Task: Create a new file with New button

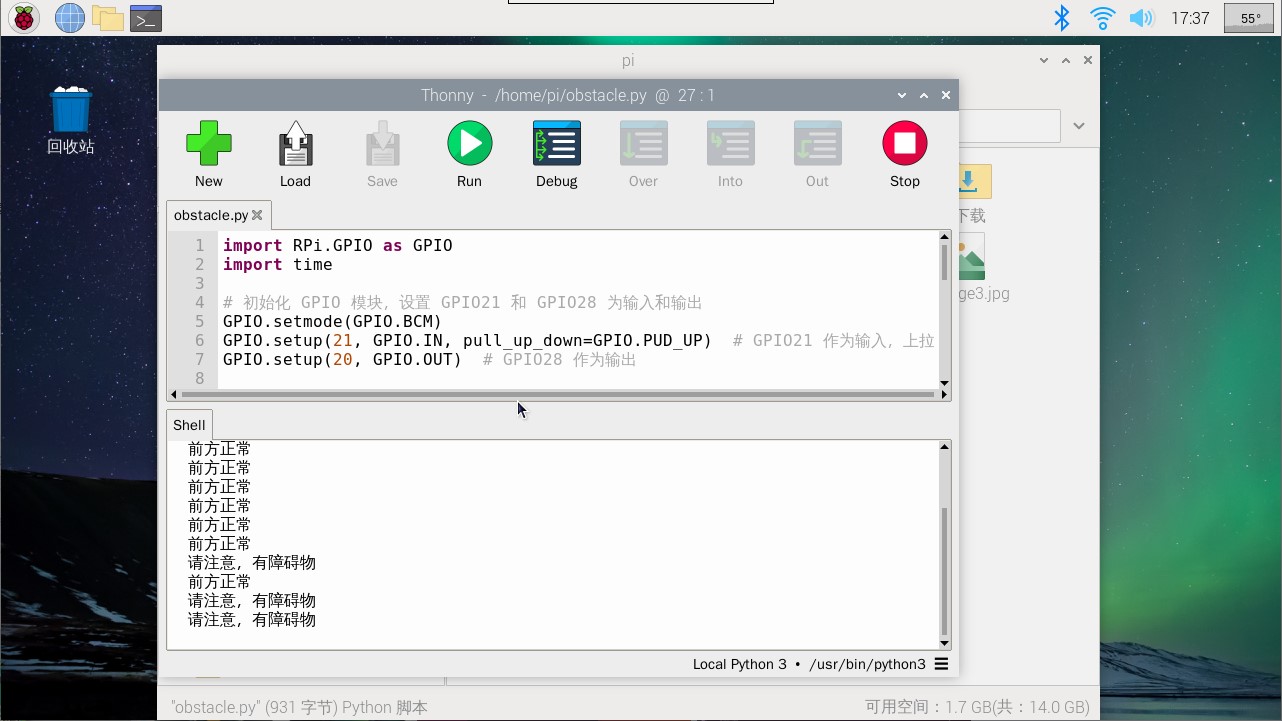Action: (209, 153)
